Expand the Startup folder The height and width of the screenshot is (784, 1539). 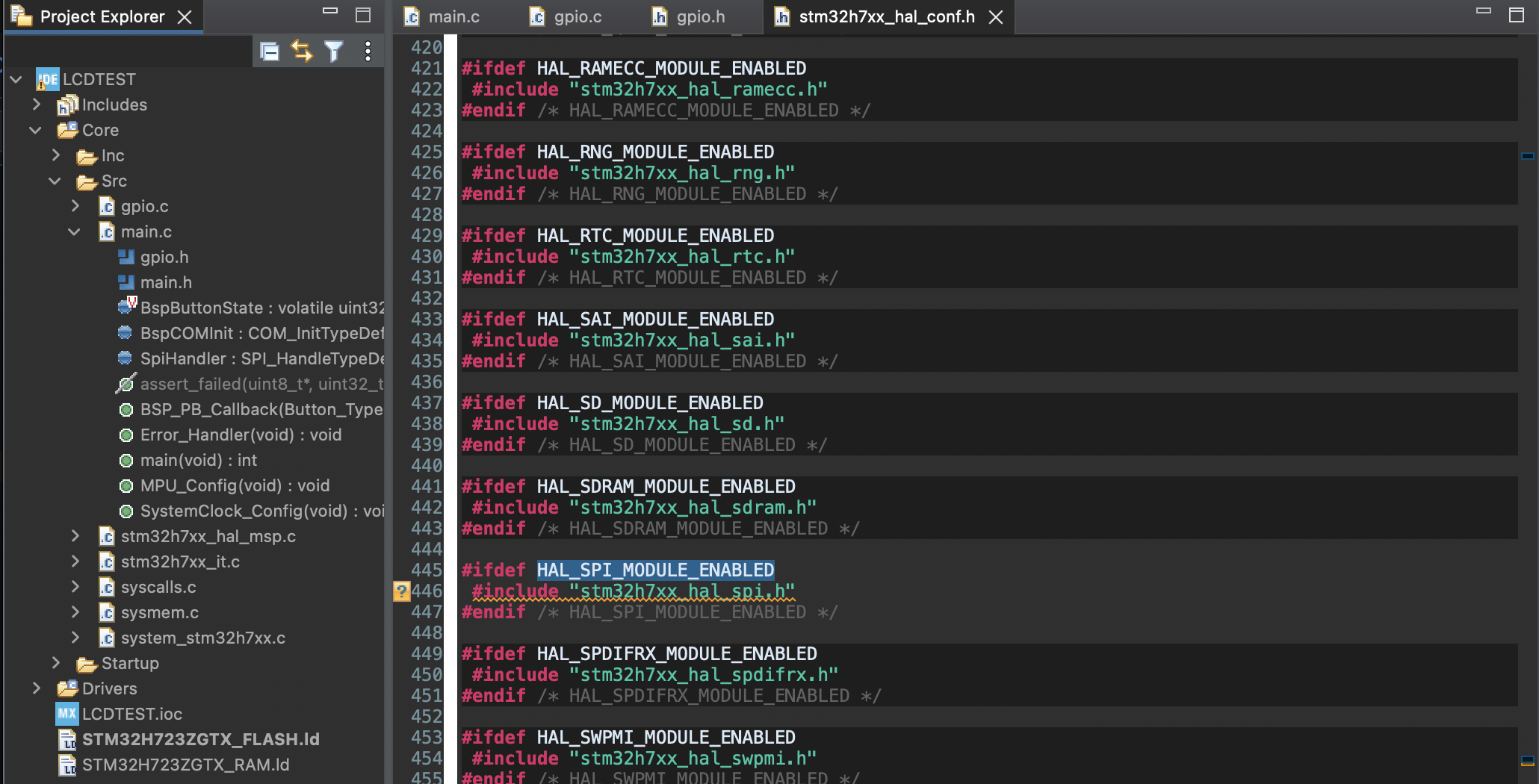pos(56,663)
